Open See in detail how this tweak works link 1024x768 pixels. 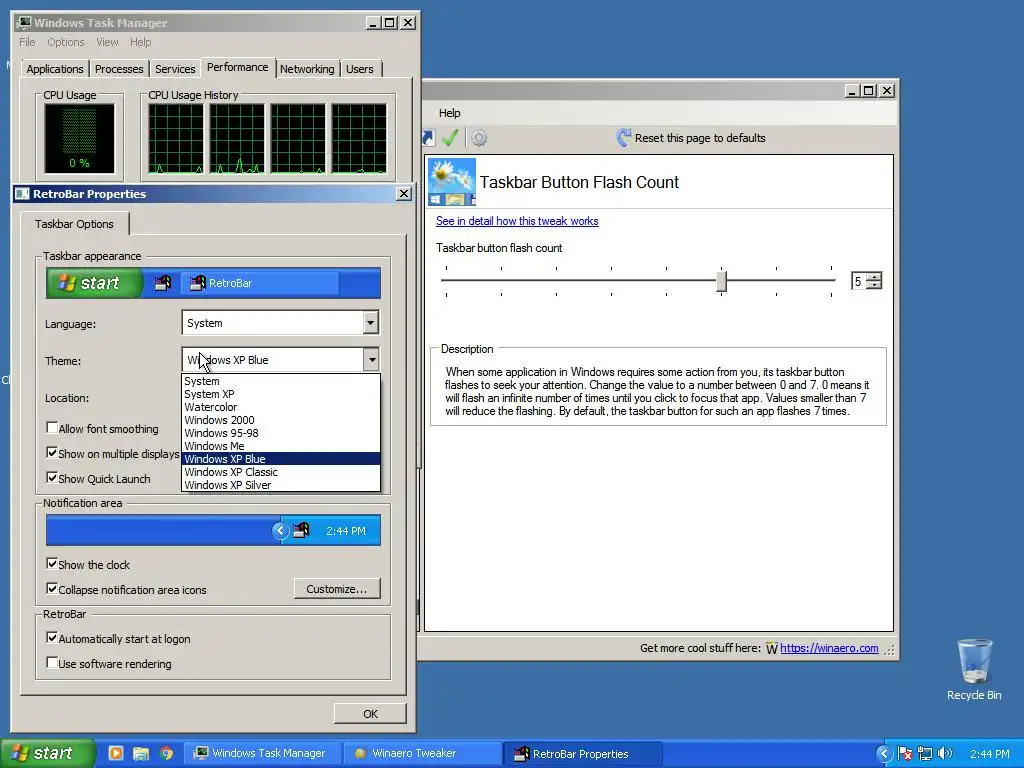pos(517,221)
